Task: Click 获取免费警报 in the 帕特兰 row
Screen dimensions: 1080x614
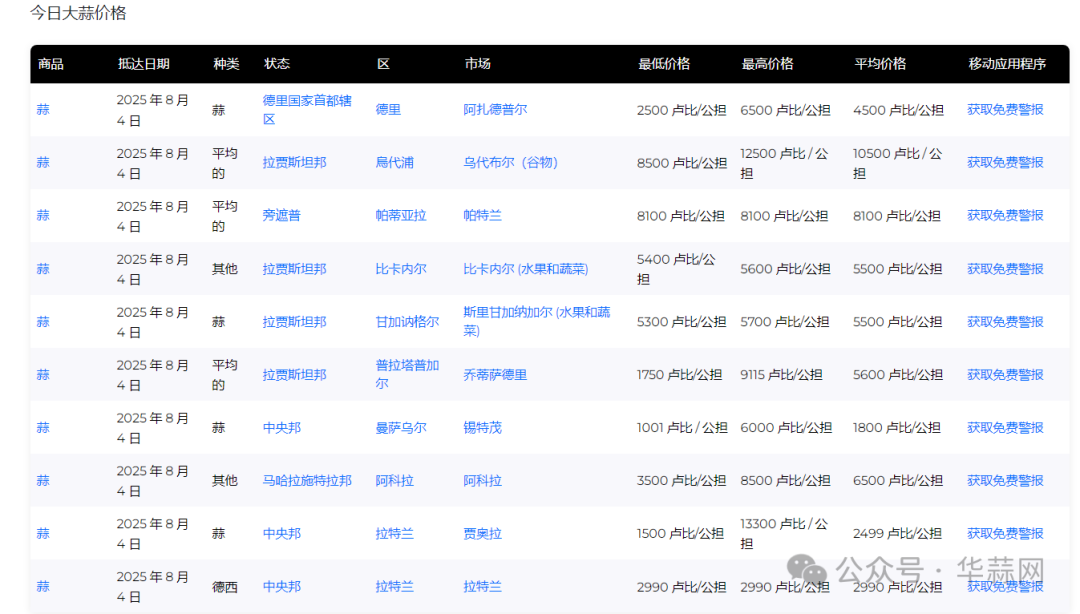Action: [1005, 216]
